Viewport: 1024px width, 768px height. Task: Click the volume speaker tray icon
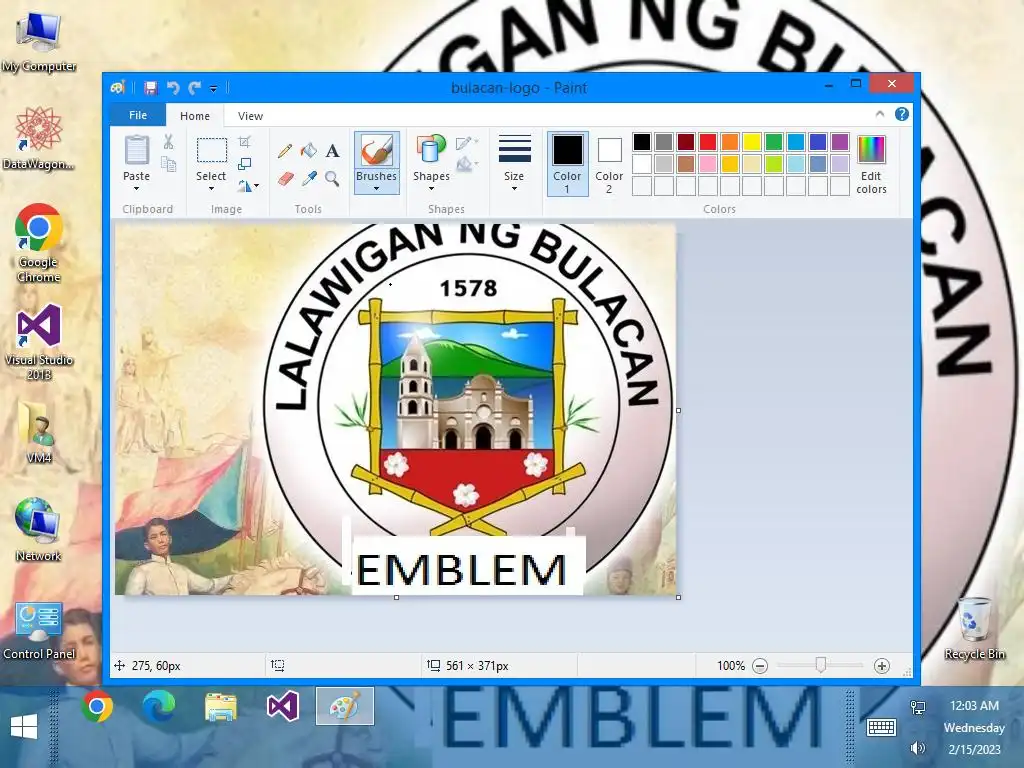pos(918,748)
